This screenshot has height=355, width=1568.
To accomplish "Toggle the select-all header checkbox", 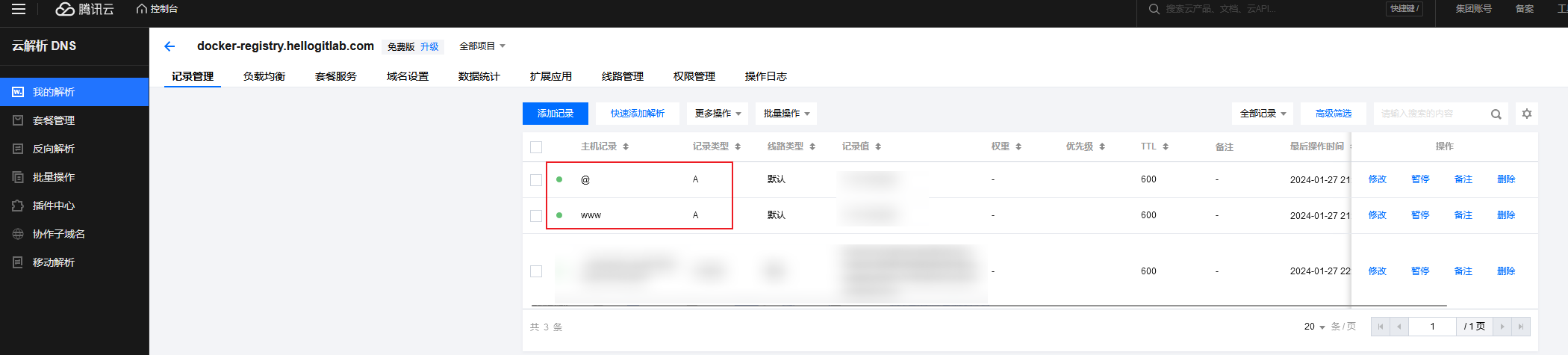I will point(536,147).
